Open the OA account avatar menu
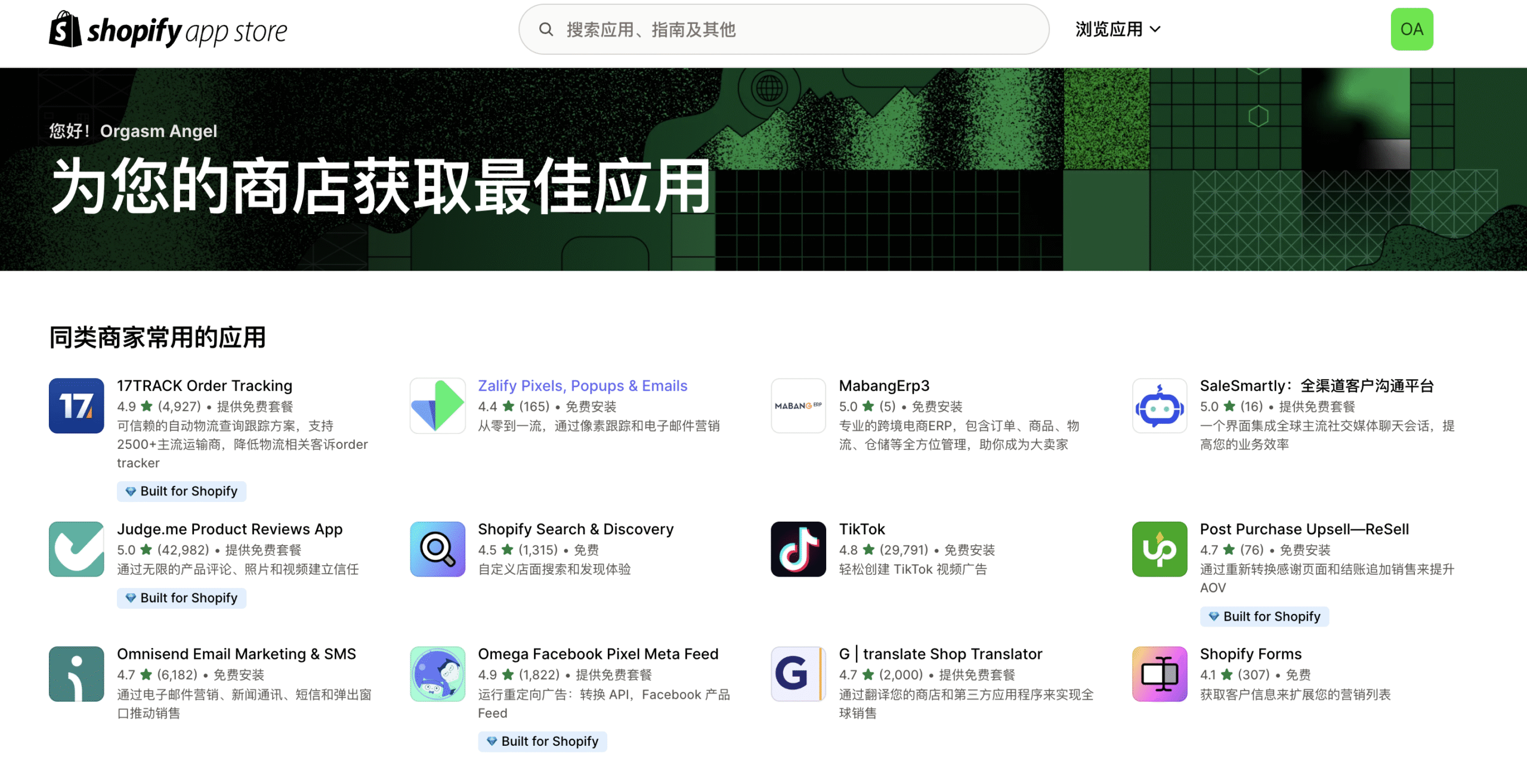Viewport: 1527px width, 784px height. coord(1411,29)
